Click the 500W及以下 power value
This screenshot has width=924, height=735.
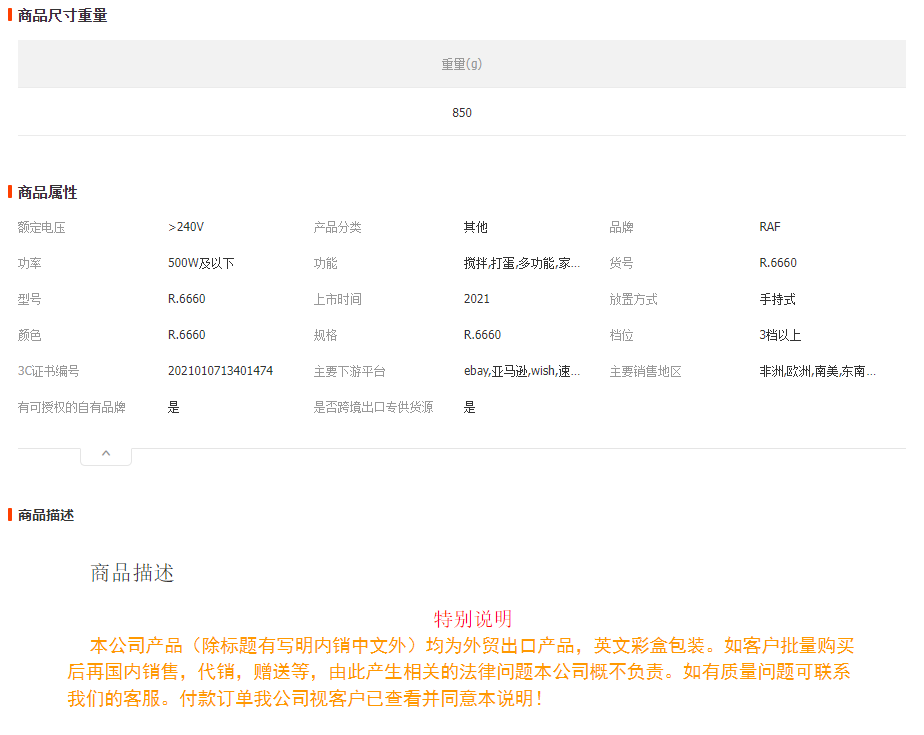[201, 263]
